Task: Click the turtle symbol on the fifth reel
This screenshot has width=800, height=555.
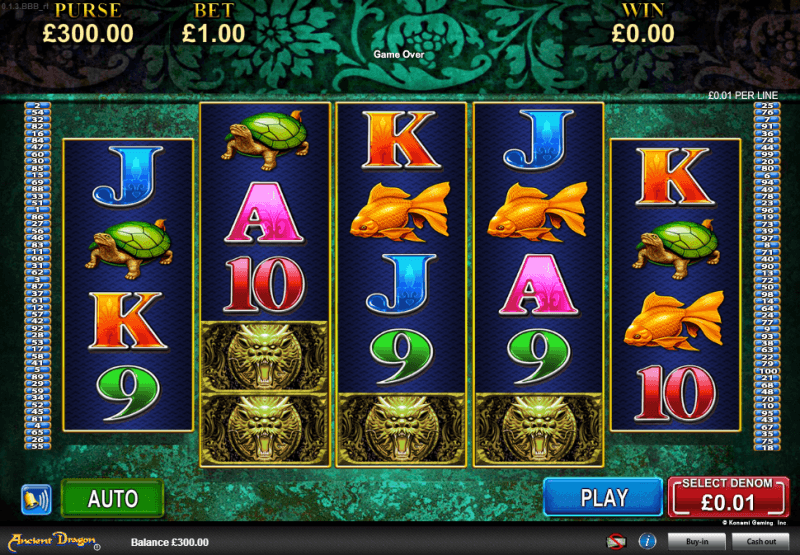Action: 674,249
